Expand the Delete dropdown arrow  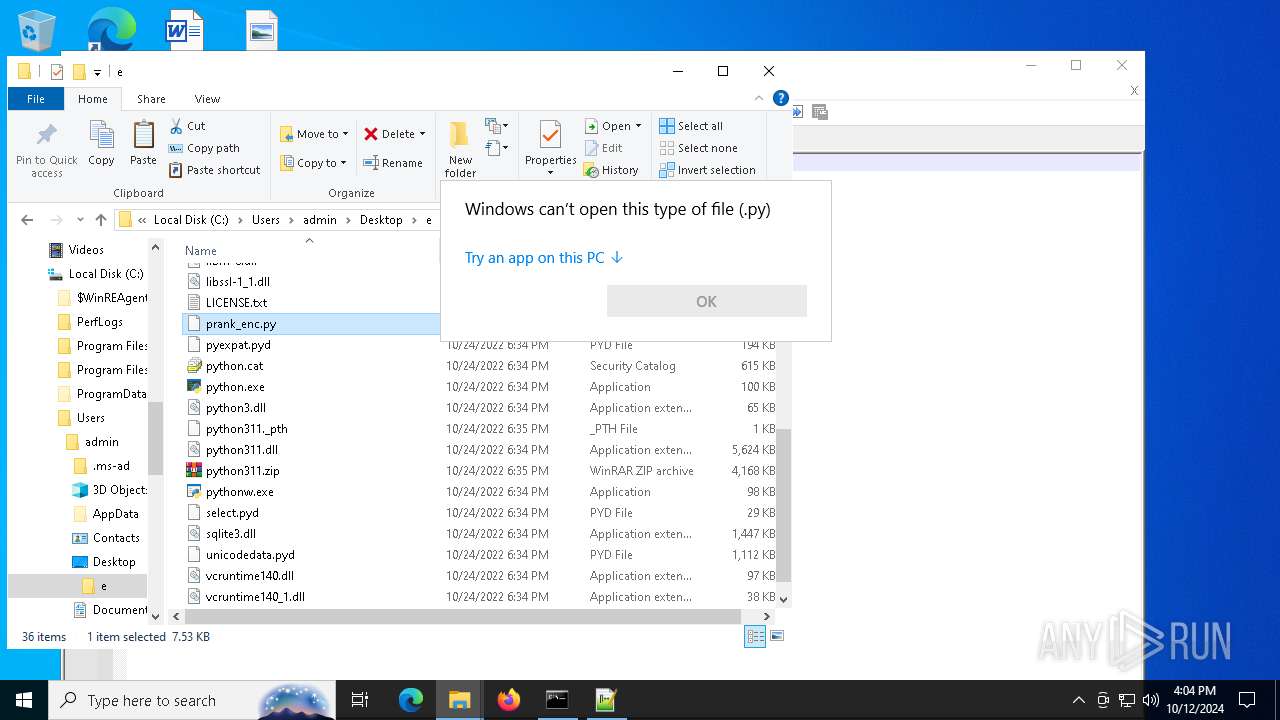tap(422, 134)
